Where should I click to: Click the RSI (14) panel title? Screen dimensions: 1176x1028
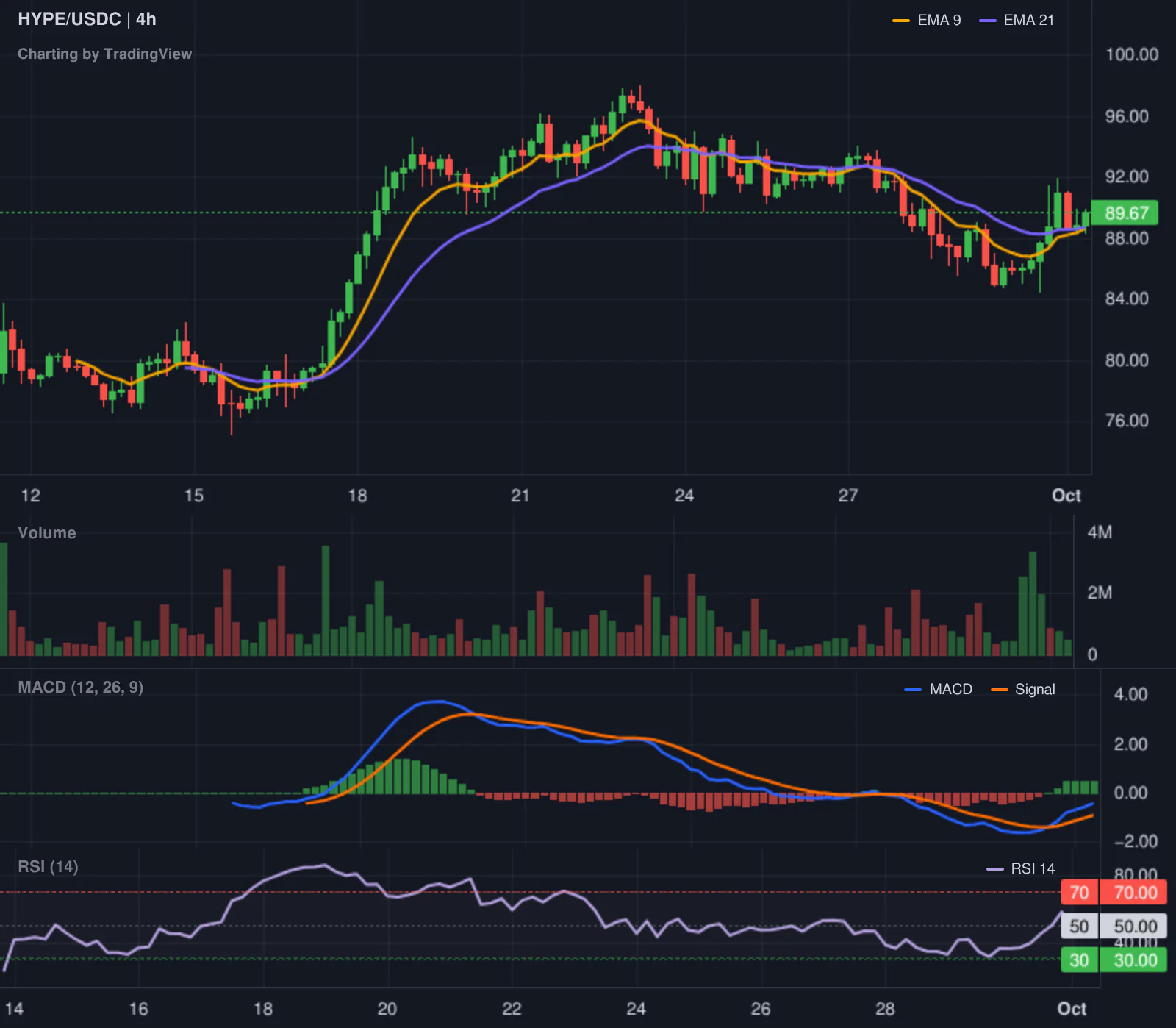tap(48, 867)
